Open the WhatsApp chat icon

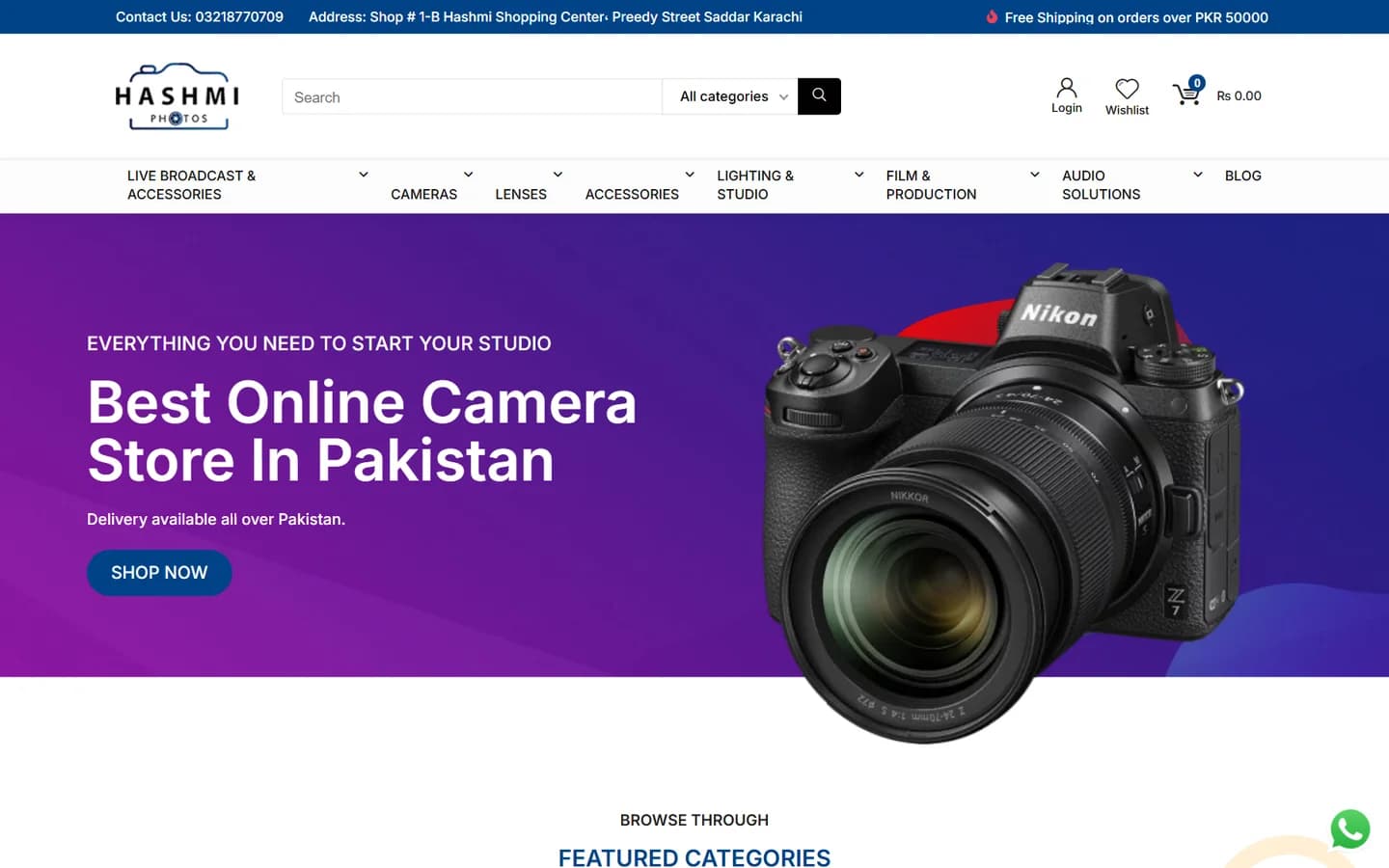(1349, 828)
